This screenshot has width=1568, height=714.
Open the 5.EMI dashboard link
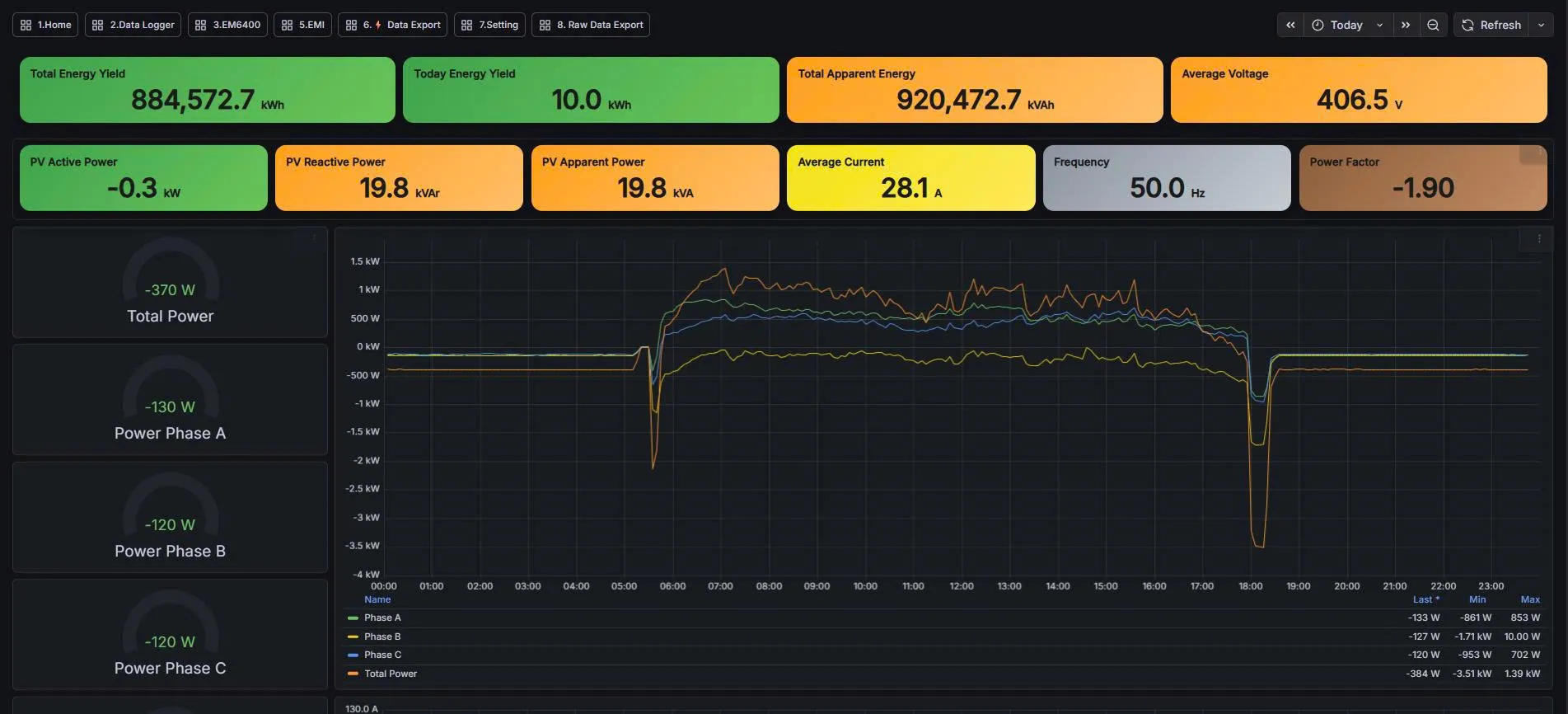click(302, 25)
